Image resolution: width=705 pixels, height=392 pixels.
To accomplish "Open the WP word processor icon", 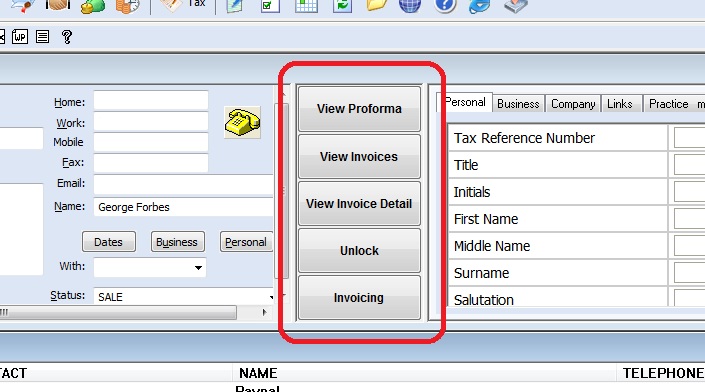I will coord(20,36).
